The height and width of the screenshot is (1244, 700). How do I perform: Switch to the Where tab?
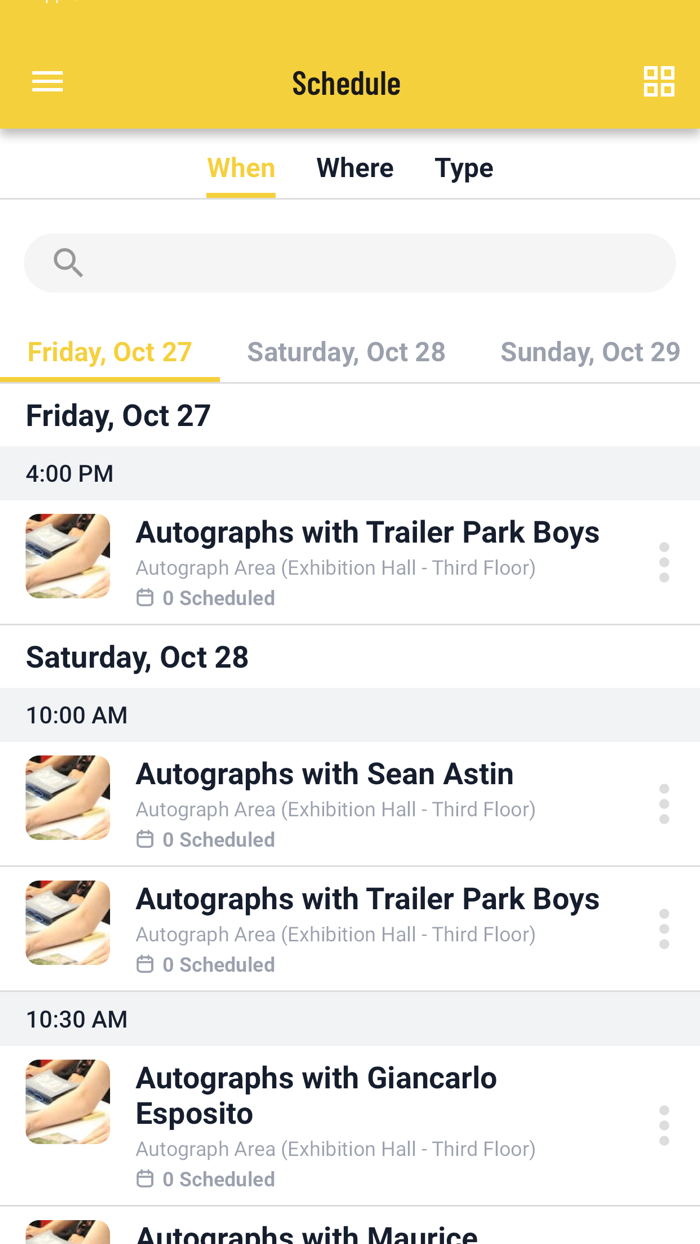(x=355, y=168)
